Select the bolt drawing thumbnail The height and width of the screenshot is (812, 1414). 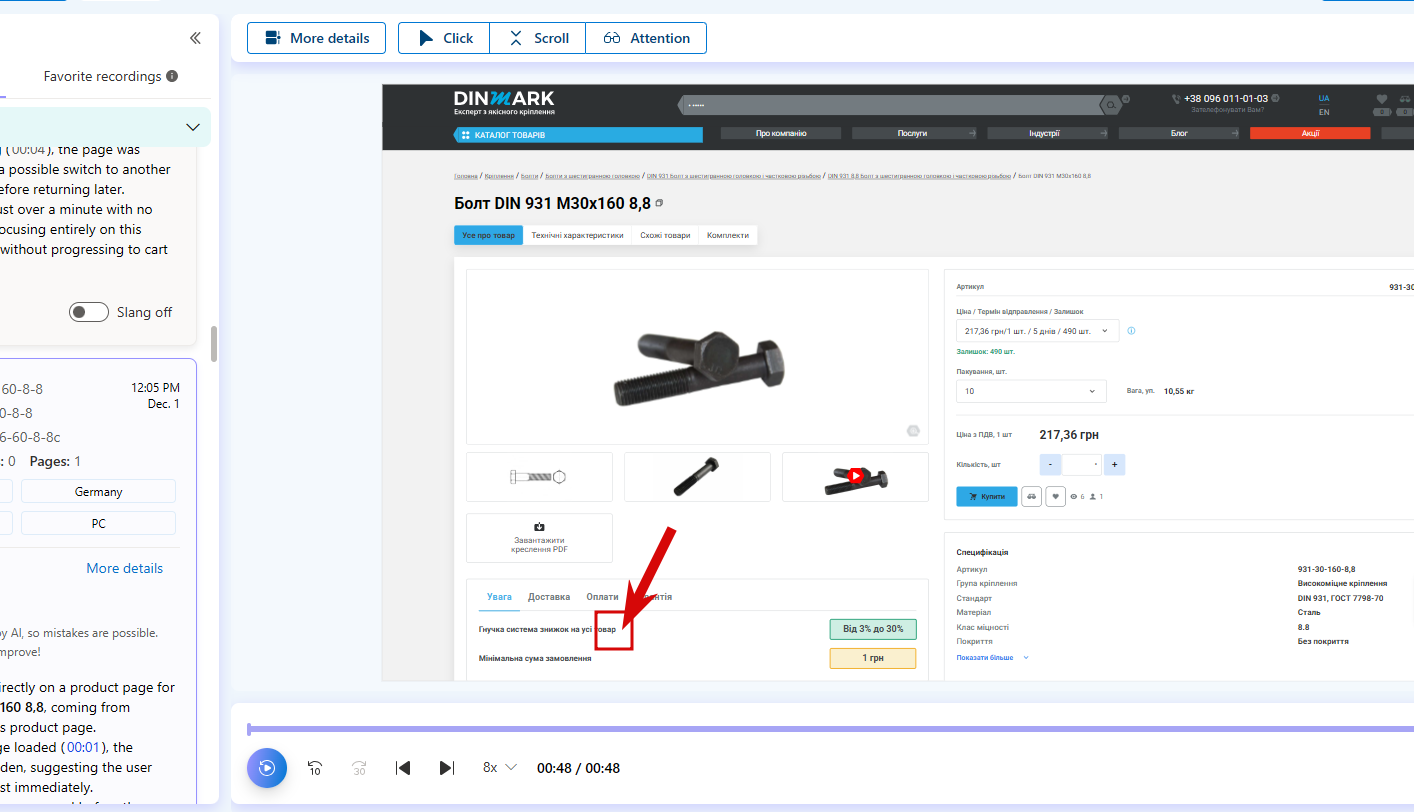click(539, 477)
